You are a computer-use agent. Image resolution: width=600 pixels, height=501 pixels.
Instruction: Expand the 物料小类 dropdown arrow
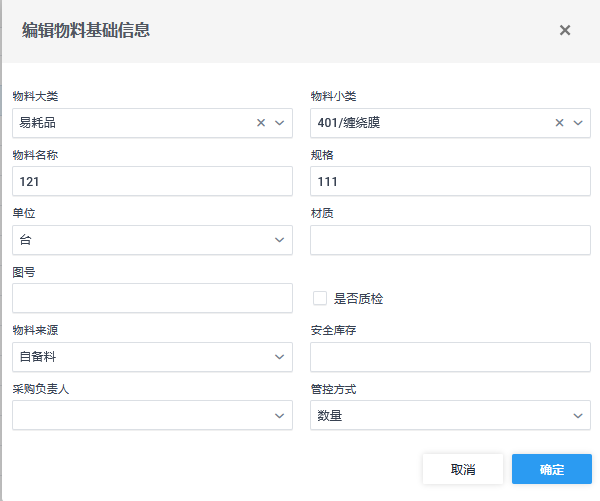578,123
